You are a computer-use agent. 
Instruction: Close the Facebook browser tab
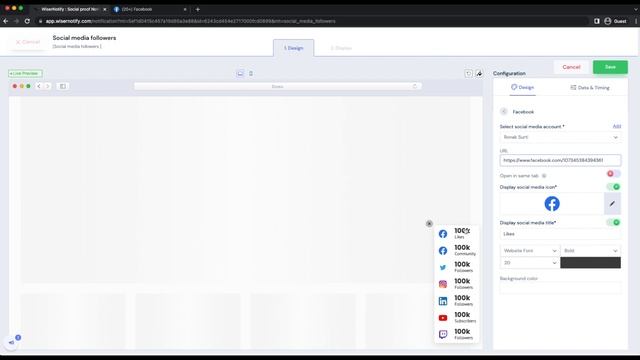tap(185, 9)
